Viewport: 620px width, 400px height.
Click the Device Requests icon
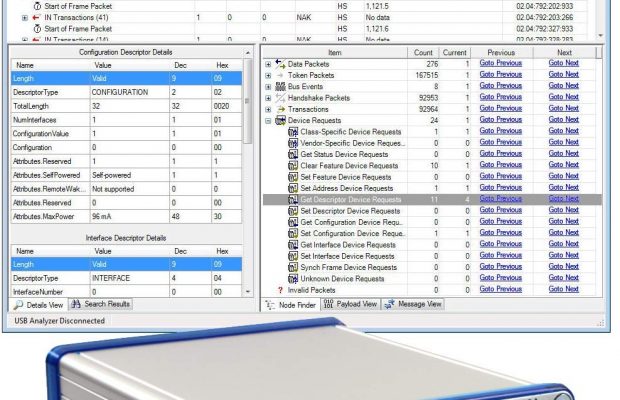pyautogui.click(x=281, y=120)
